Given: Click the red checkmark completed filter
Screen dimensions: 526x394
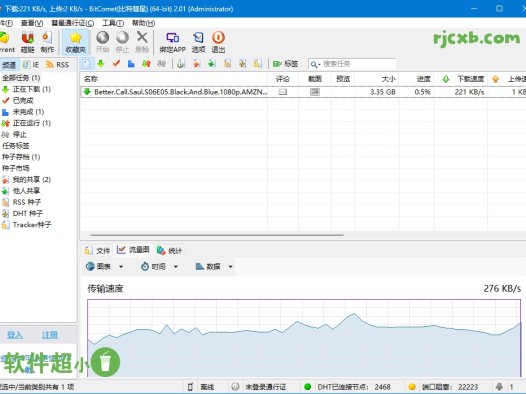Looking at the screenshot, I should tap(116, 63).
